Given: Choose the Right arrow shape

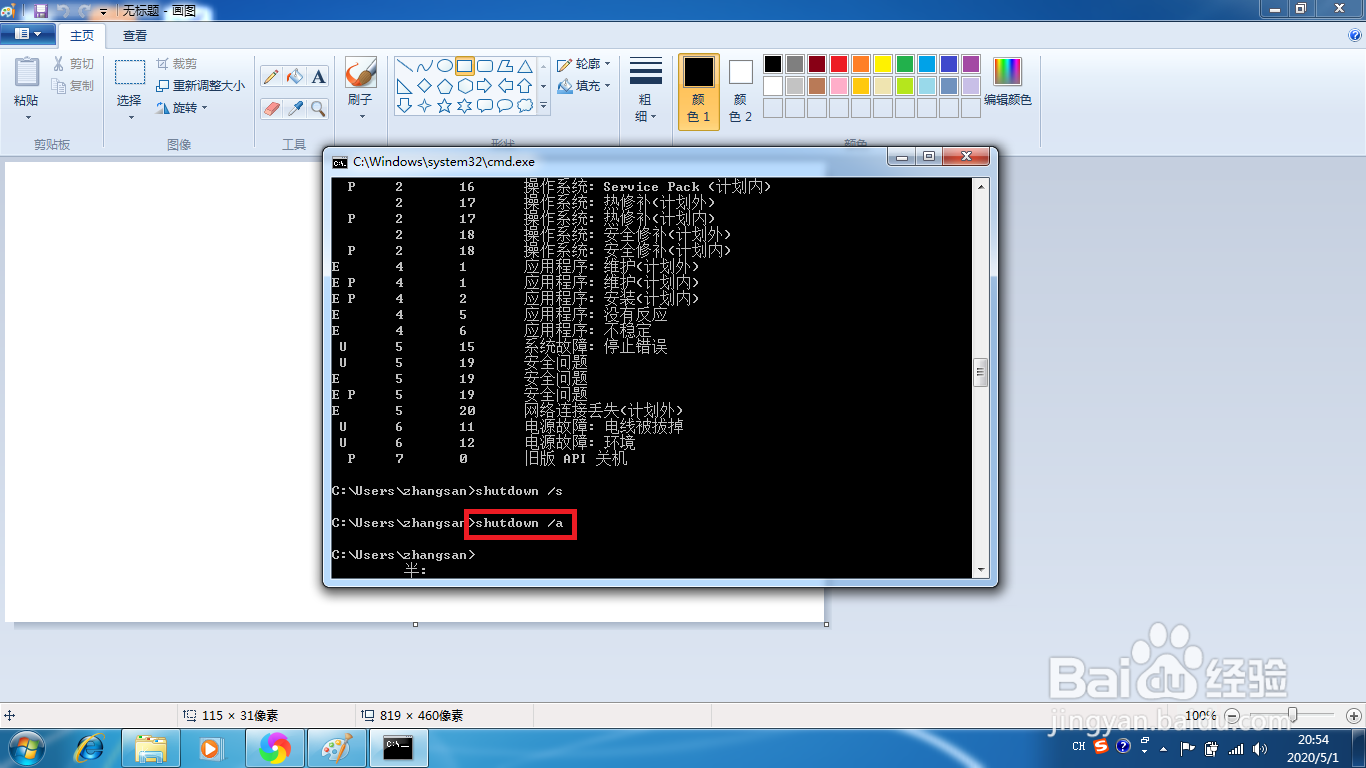Looking at the screenshot, I should (x=485, y=86).
